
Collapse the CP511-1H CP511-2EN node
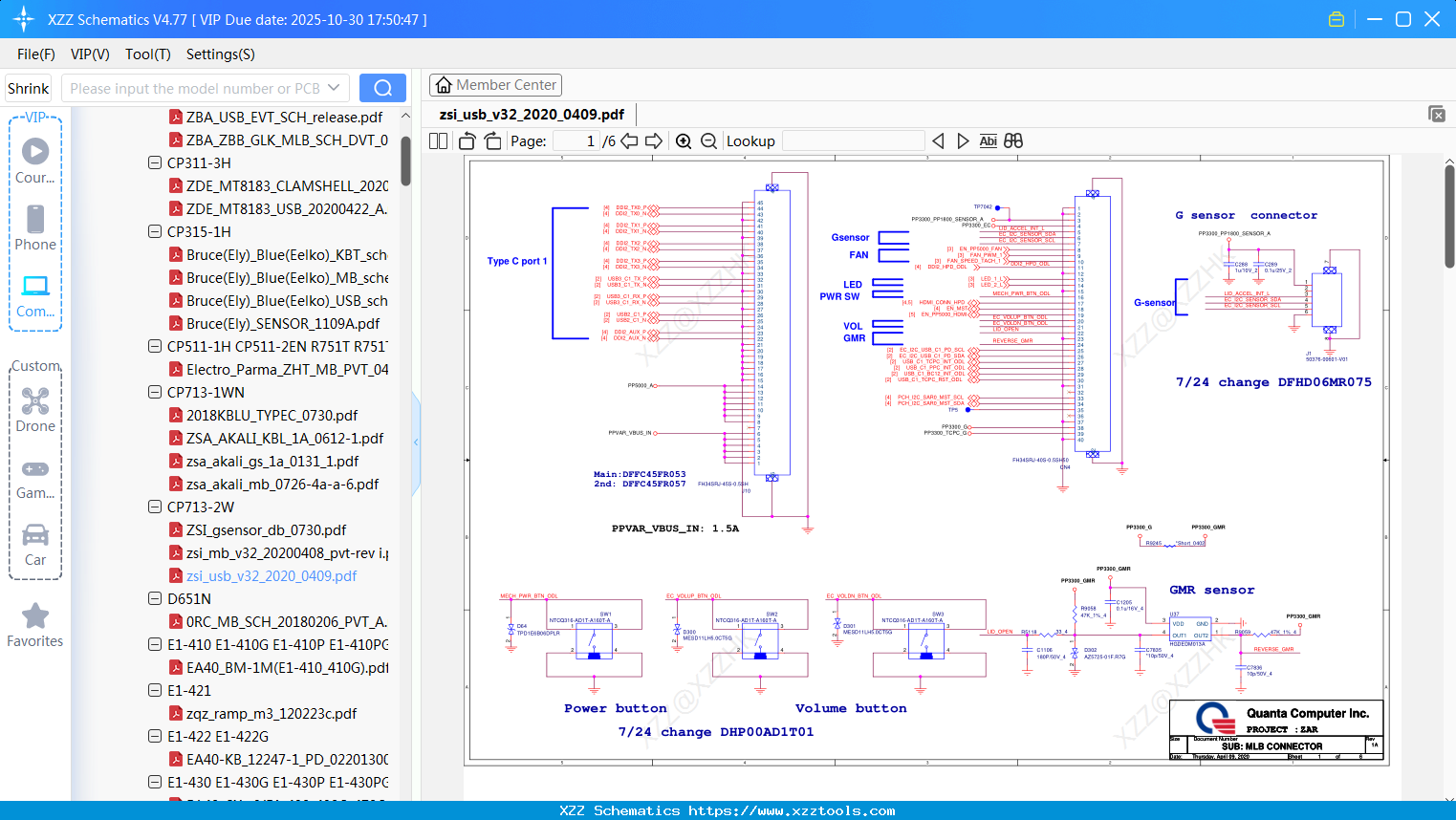pos(155,346)
